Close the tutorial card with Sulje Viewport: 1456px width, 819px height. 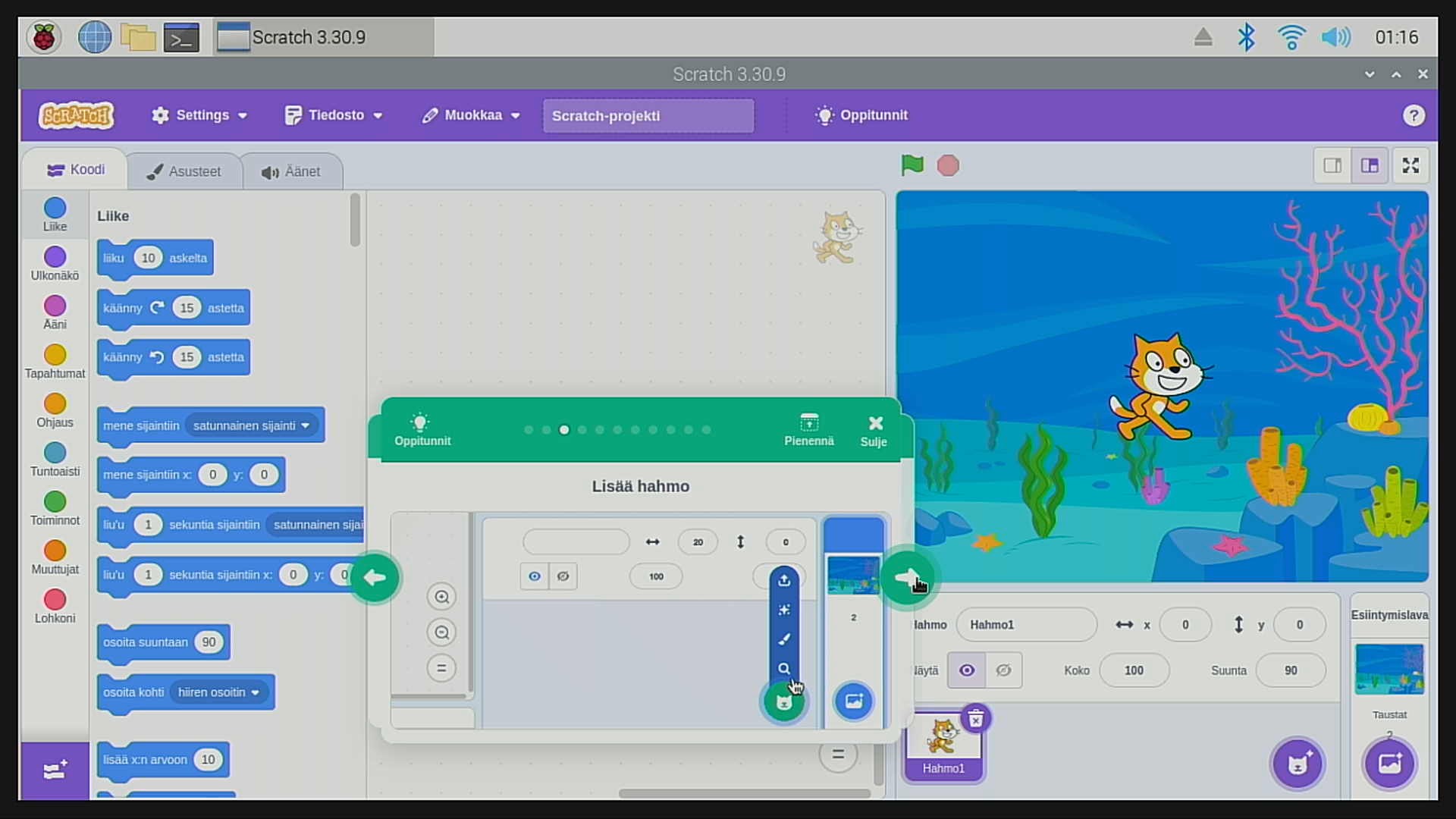[874, 430]
